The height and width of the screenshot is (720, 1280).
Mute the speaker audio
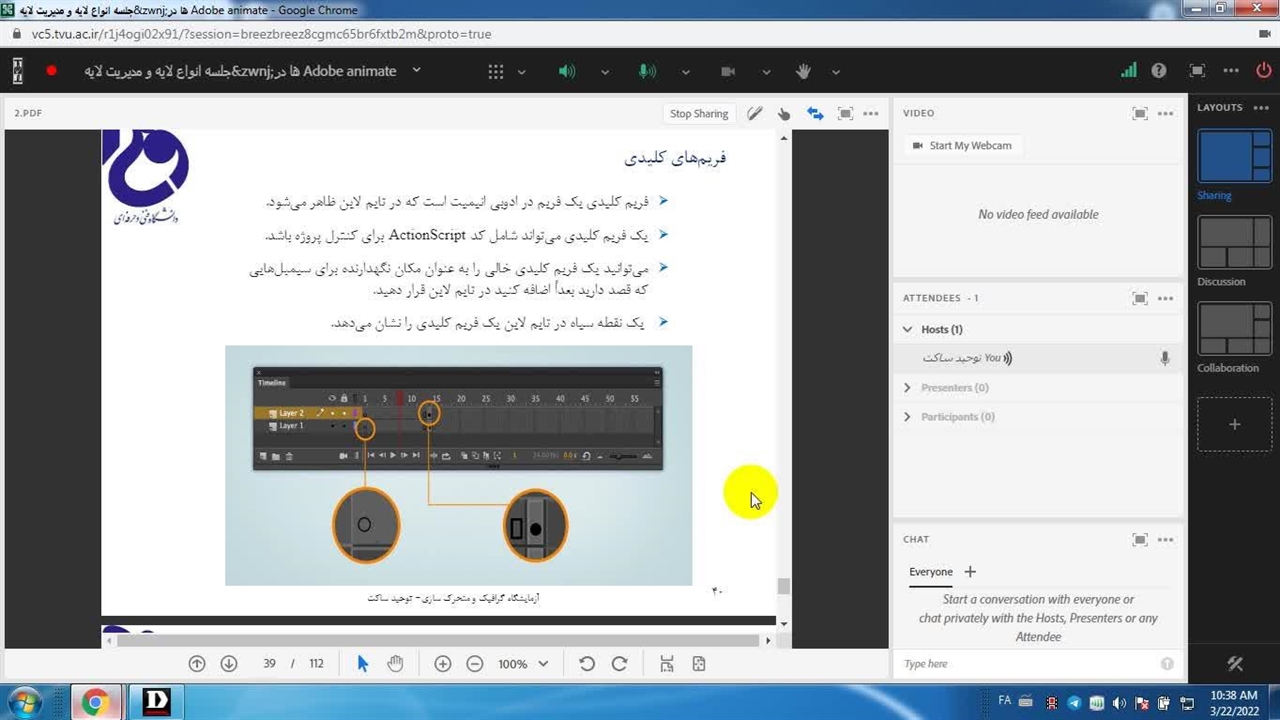pyautogui.click(x=567, y=72)
